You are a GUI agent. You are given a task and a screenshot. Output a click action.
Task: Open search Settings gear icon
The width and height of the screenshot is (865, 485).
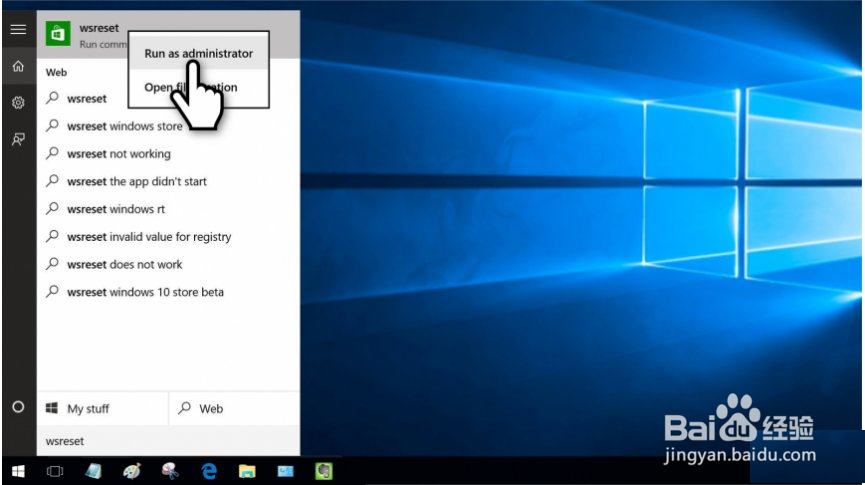point(18,103)
